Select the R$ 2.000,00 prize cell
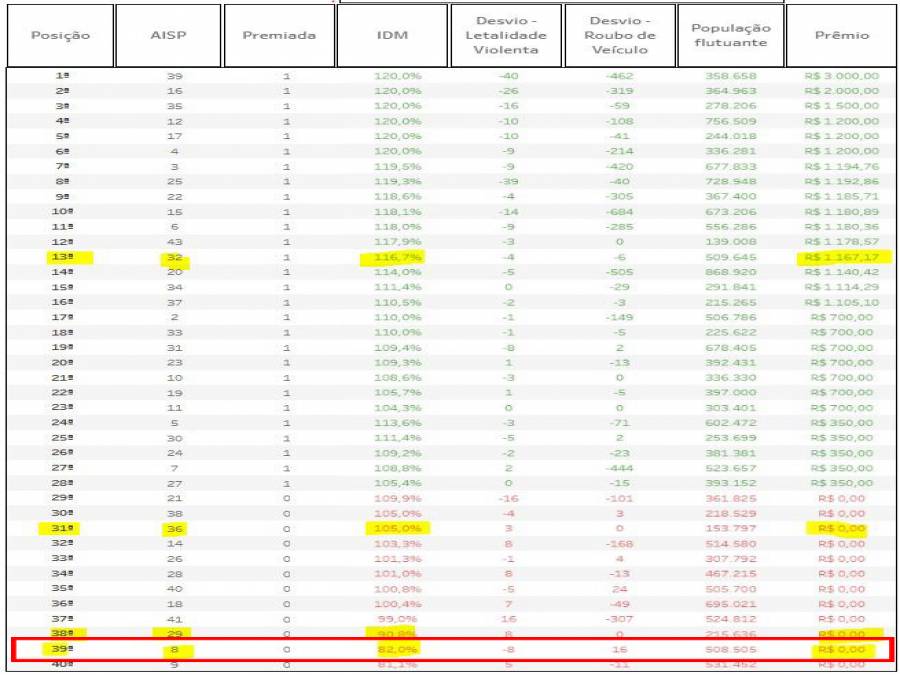 click(x=841, y=90)
